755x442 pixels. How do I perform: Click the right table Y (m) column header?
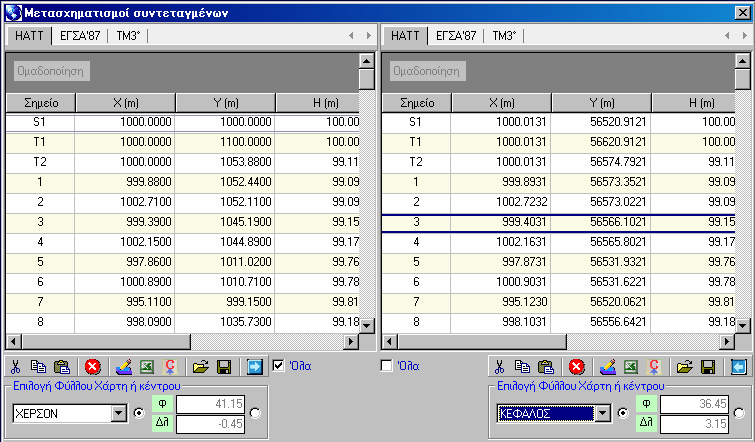[601, 103]
